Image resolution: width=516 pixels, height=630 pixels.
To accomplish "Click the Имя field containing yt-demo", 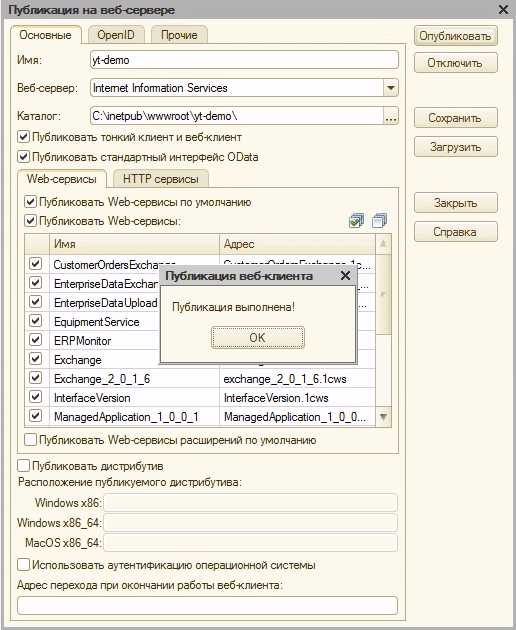I will pyautogui.click(x=244, y=60).
